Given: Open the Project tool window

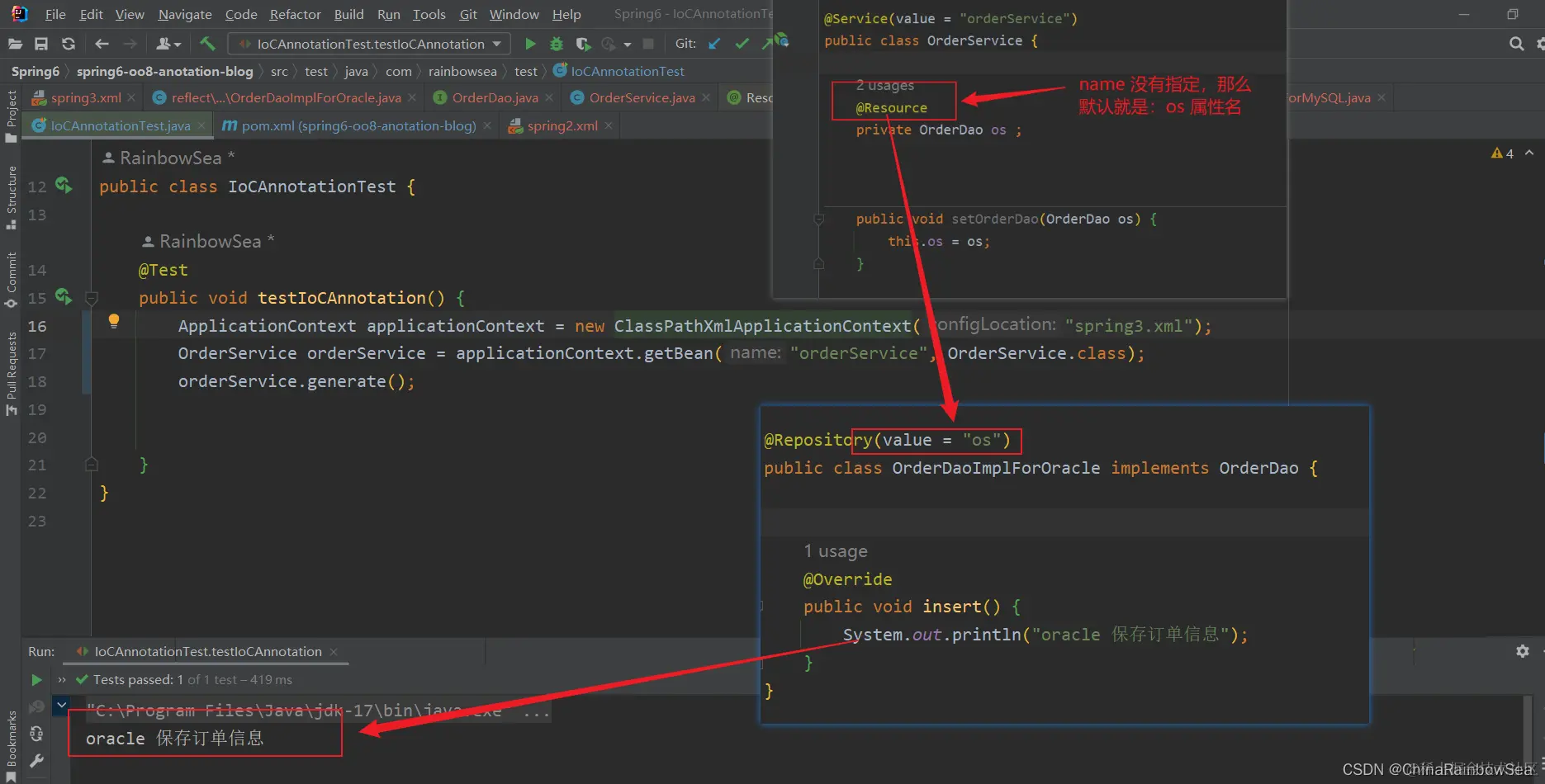Looking at the screenshot, I should [11, 116].
